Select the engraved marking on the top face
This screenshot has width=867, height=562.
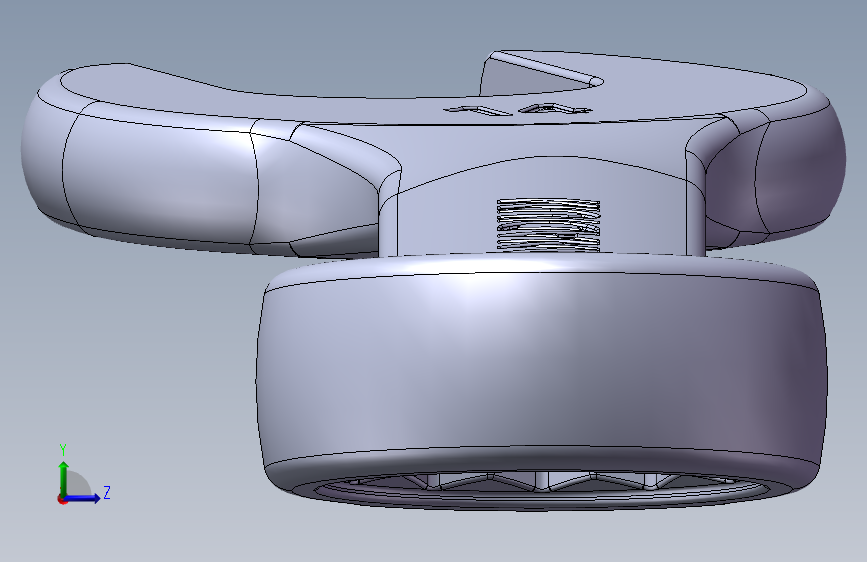[x=518, y=110]
